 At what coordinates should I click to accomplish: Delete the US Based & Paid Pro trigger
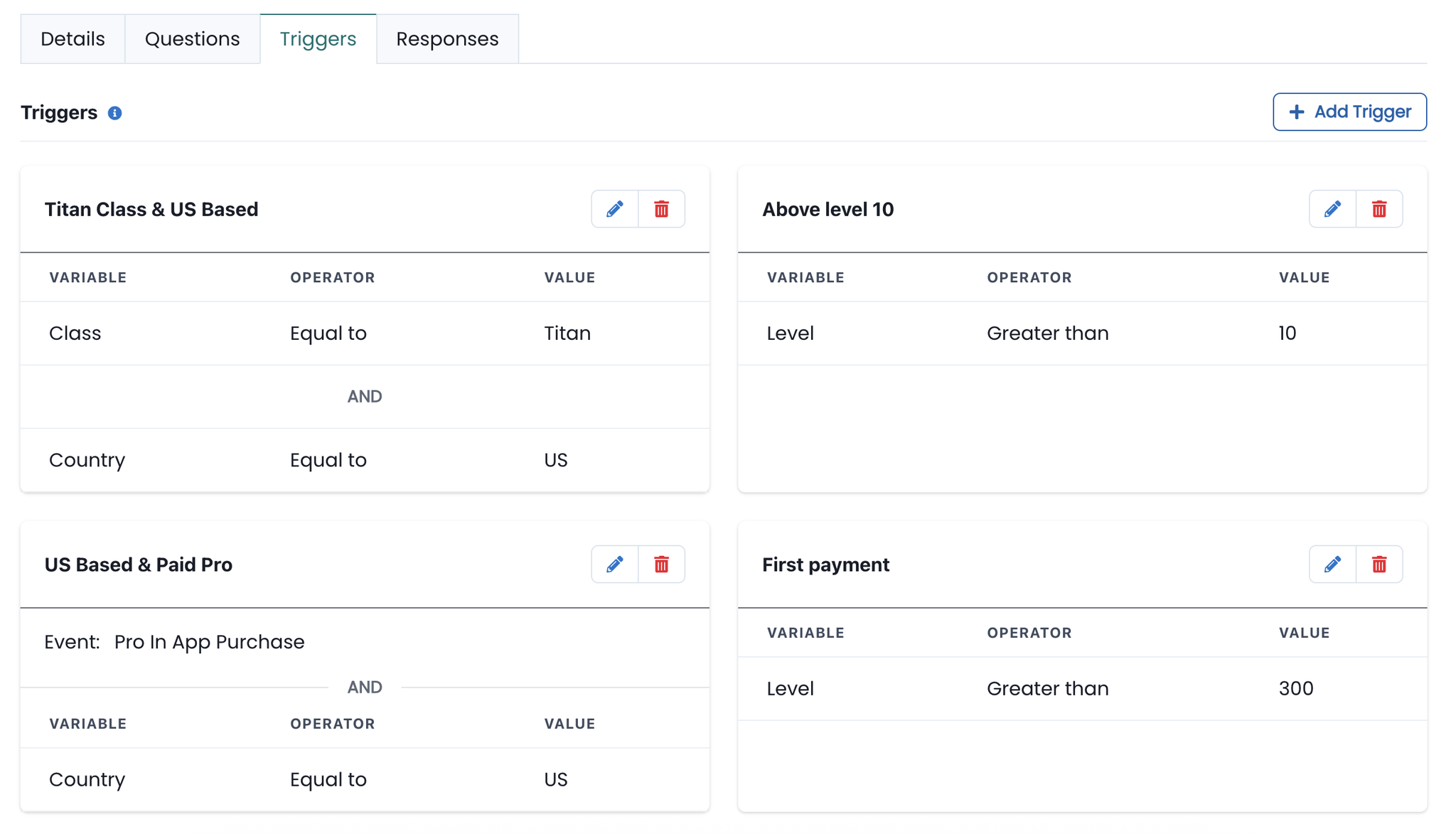(661, 565)
